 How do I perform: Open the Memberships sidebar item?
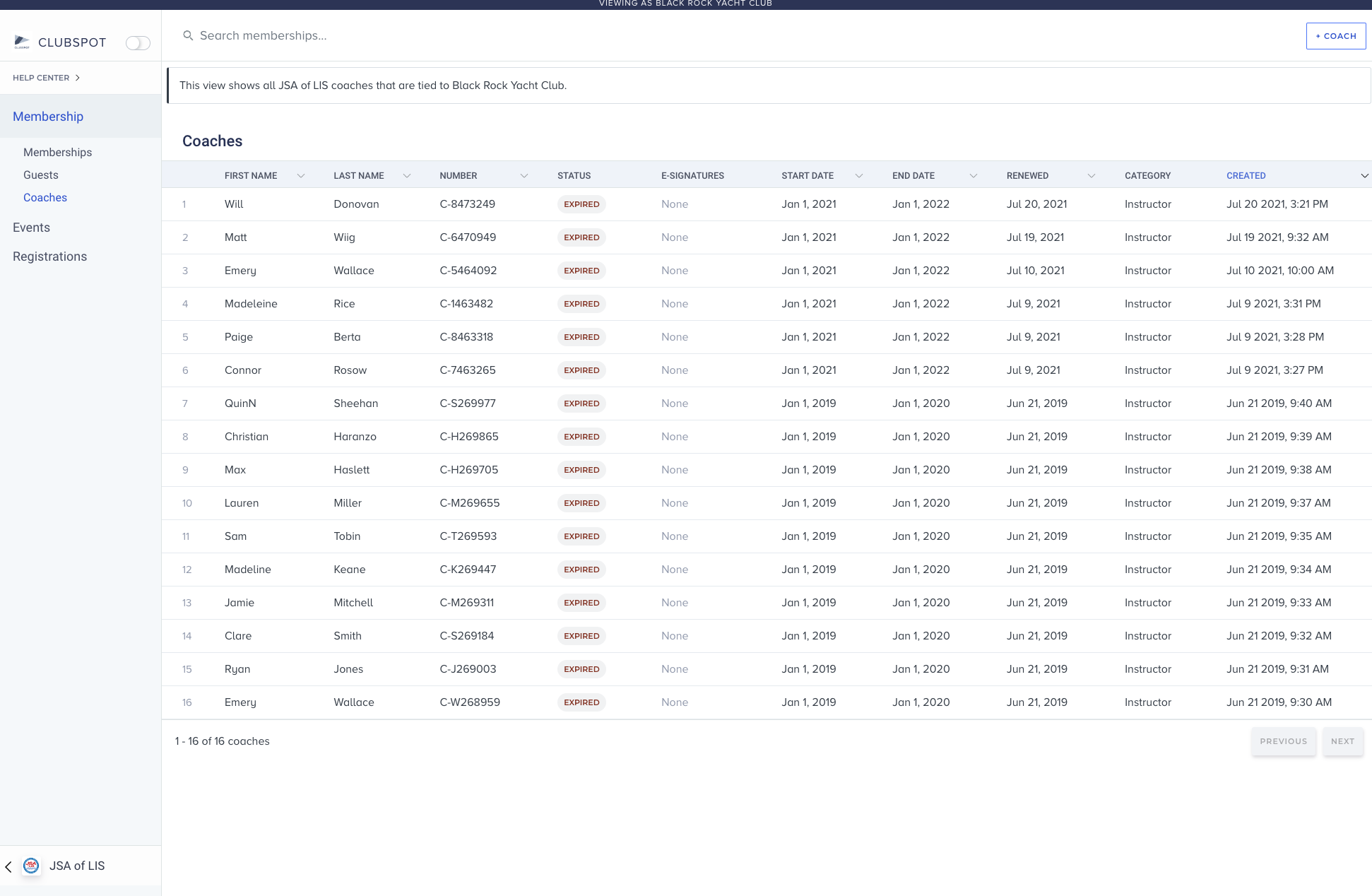point(57,153)
